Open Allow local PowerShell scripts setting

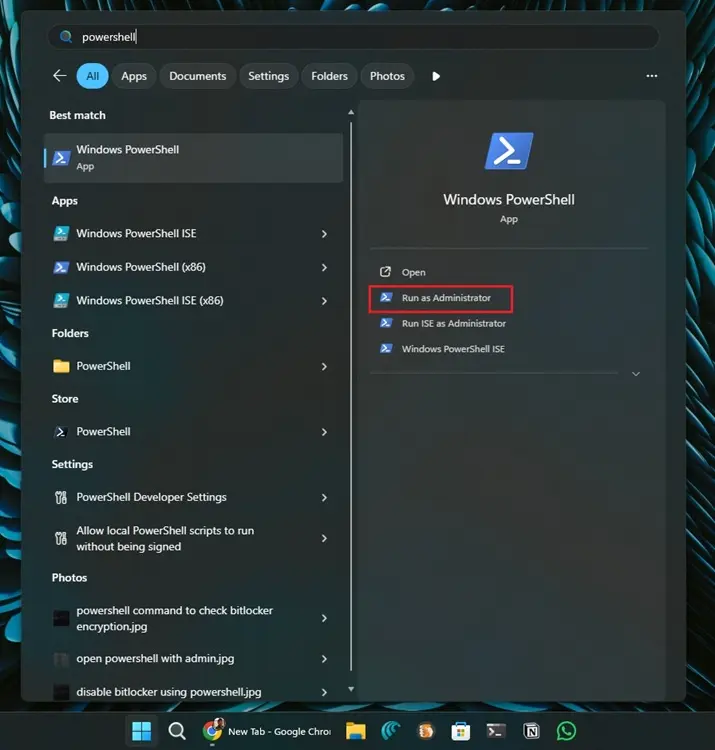pos(193,539)
